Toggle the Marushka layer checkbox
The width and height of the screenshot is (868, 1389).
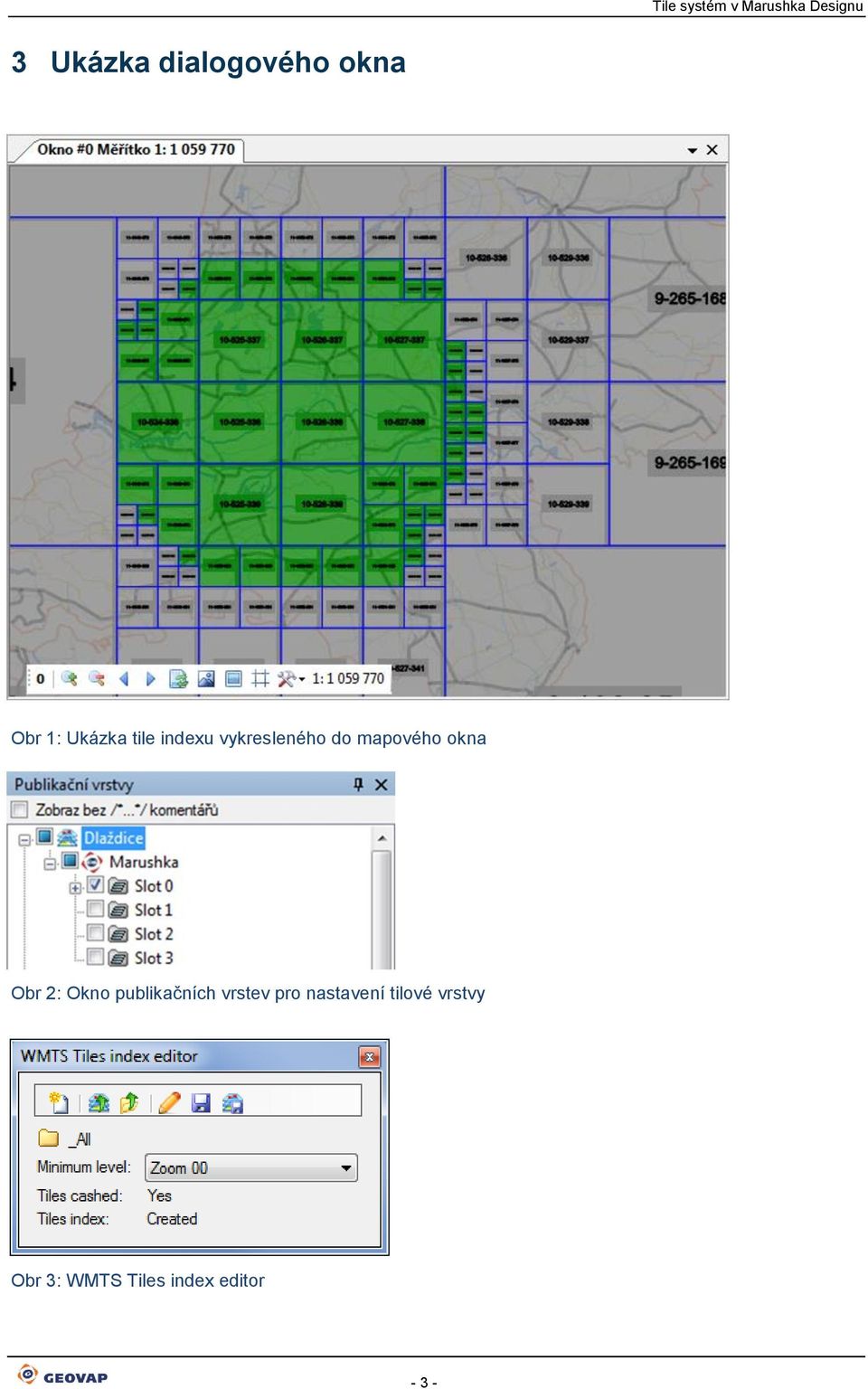[x=70, y=860]
